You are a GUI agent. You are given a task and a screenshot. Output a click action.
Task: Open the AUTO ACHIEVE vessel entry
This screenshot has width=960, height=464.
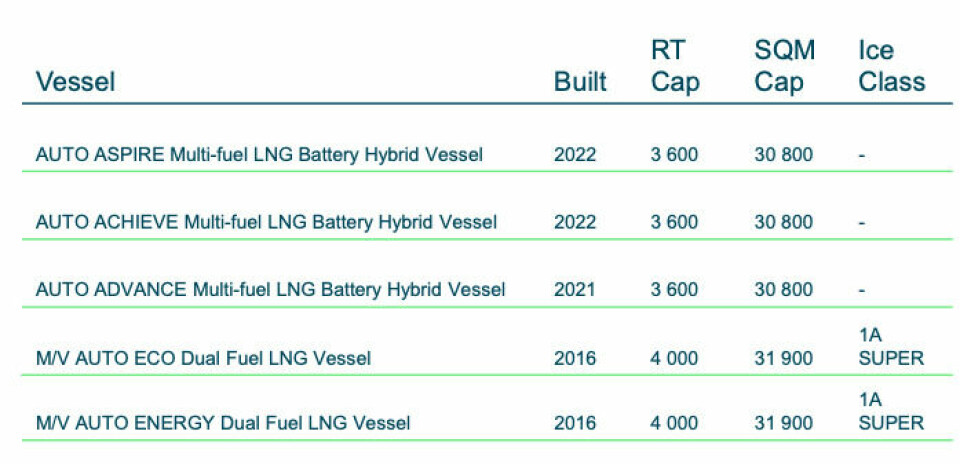pyautogui.click(x=266, y=222)
